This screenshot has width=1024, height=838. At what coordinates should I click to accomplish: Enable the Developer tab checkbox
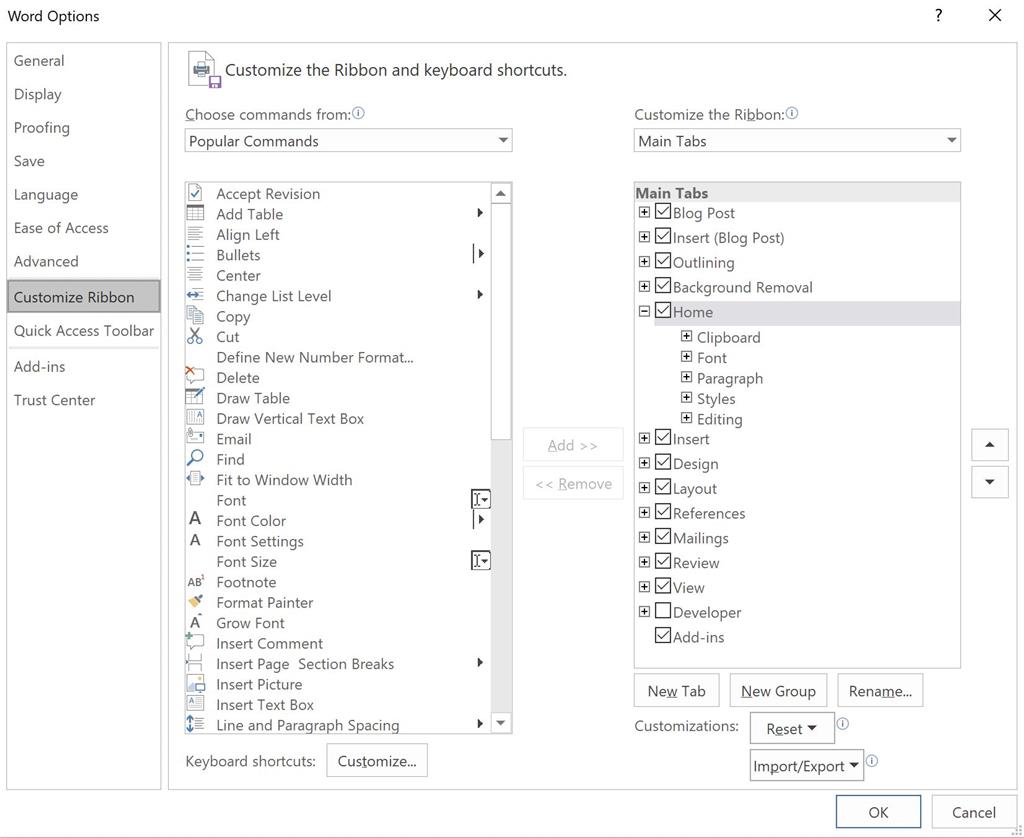[x=663, y=611]
